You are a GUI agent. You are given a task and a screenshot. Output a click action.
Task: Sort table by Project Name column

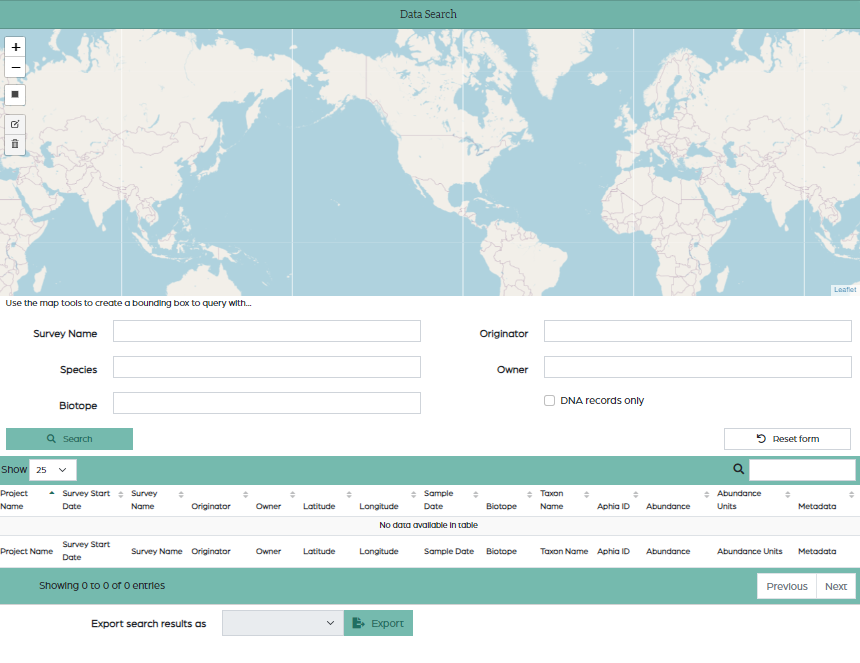pyautogui.click(x=28, y=499)
